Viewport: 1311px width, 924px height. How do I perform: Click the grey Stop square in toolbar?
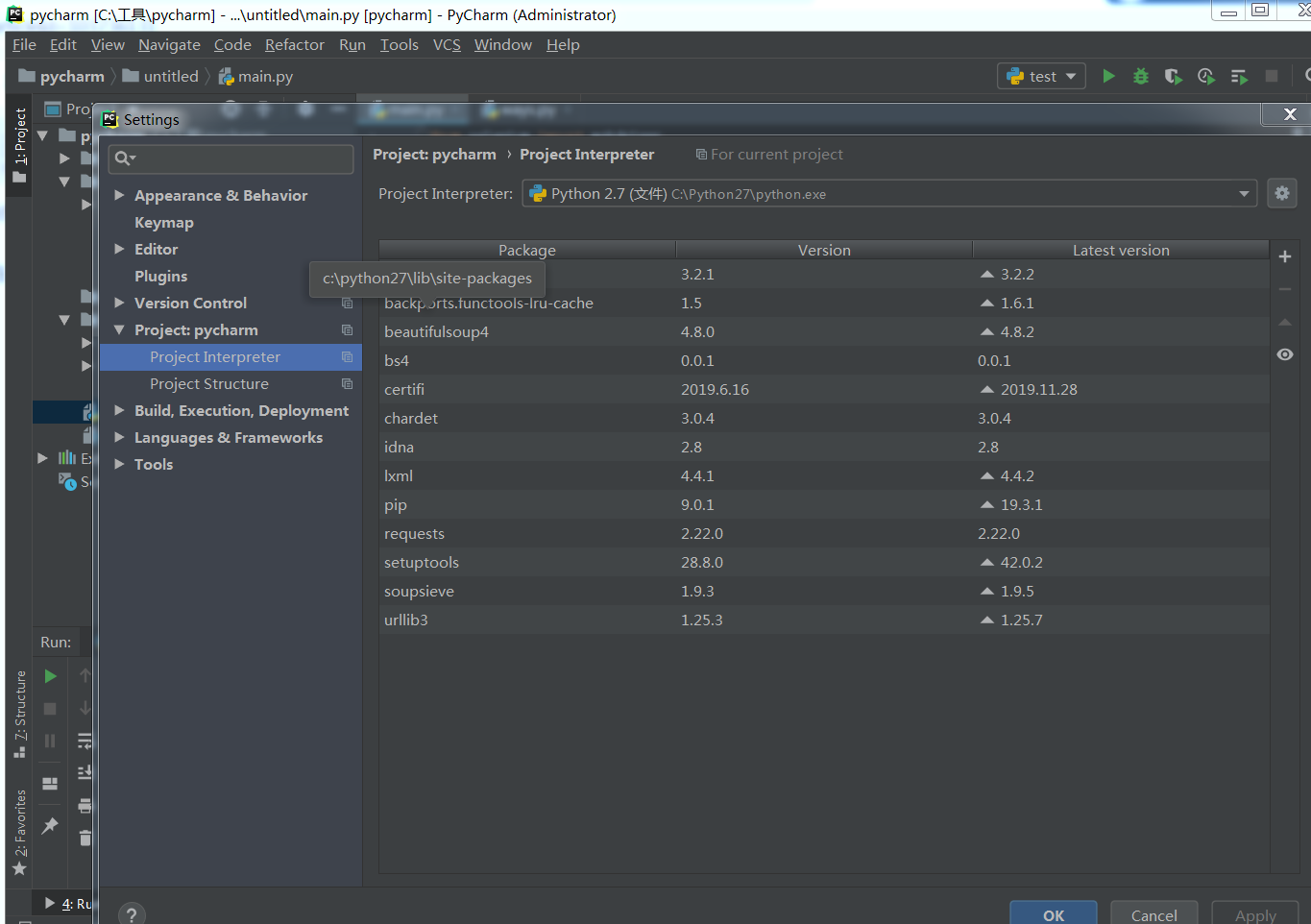[1272, 76]
